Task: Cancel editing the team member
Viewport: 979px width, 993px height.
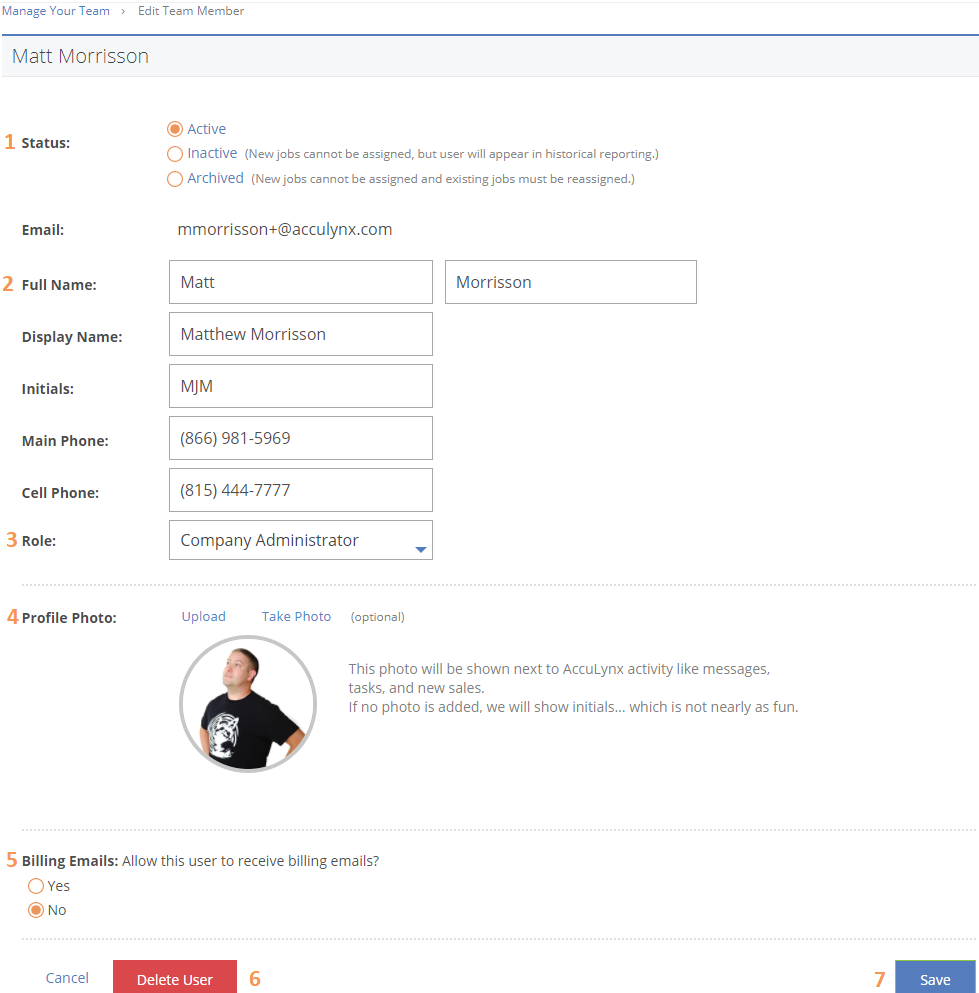Action: [67, 978]
